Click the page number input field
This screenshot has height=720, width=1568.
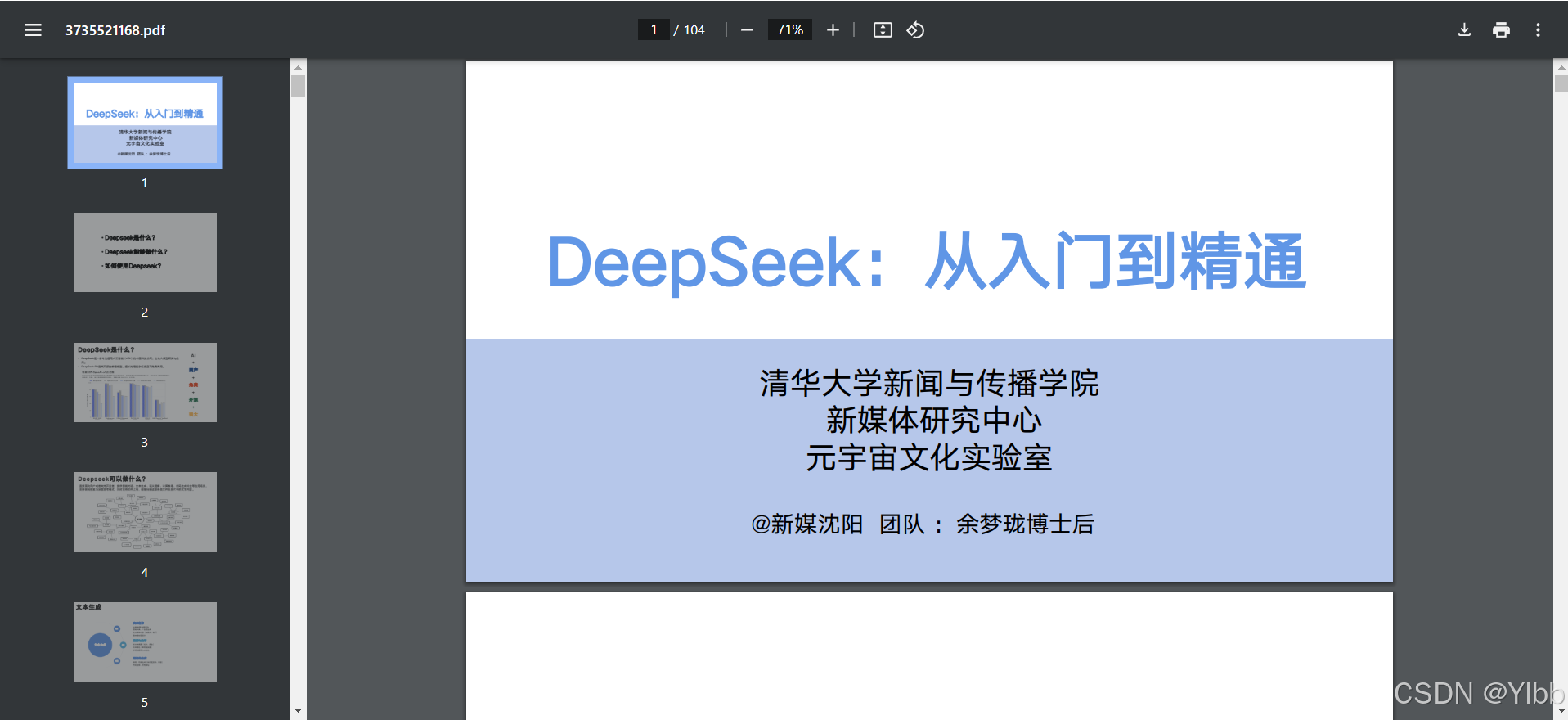654,30
